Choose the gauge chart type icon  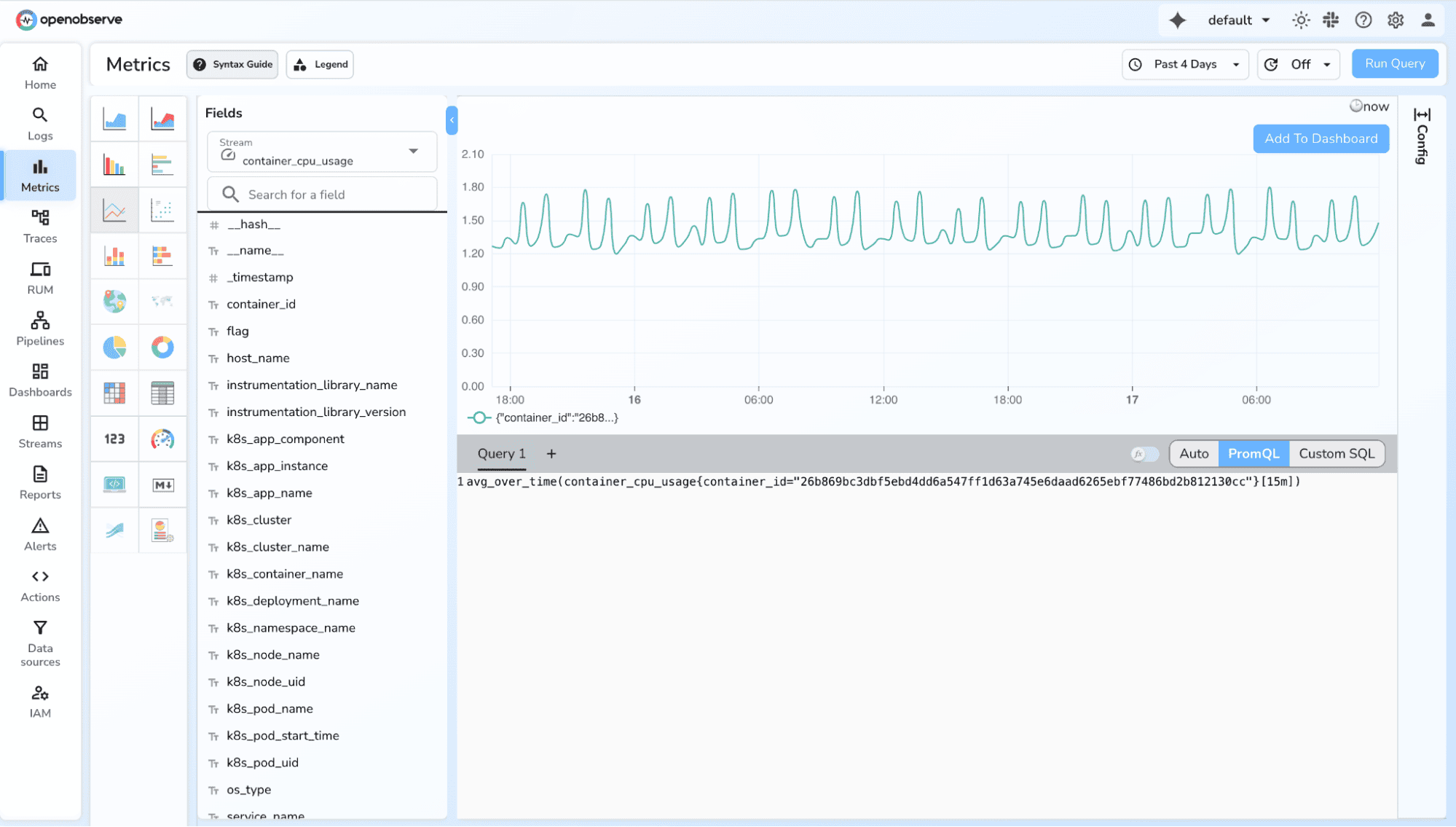click(162, 439)
